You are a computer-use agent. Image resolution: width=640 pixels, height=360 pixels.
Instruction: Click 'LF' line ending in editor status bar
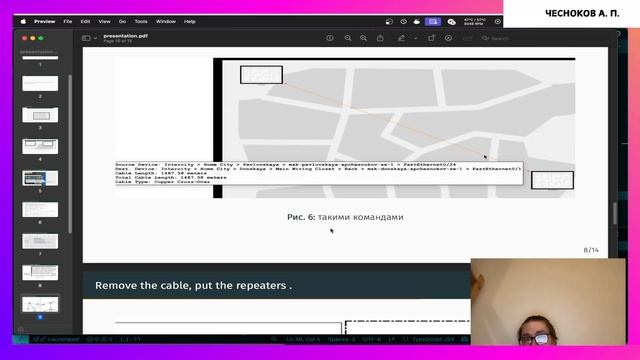[x=392, y=339]
